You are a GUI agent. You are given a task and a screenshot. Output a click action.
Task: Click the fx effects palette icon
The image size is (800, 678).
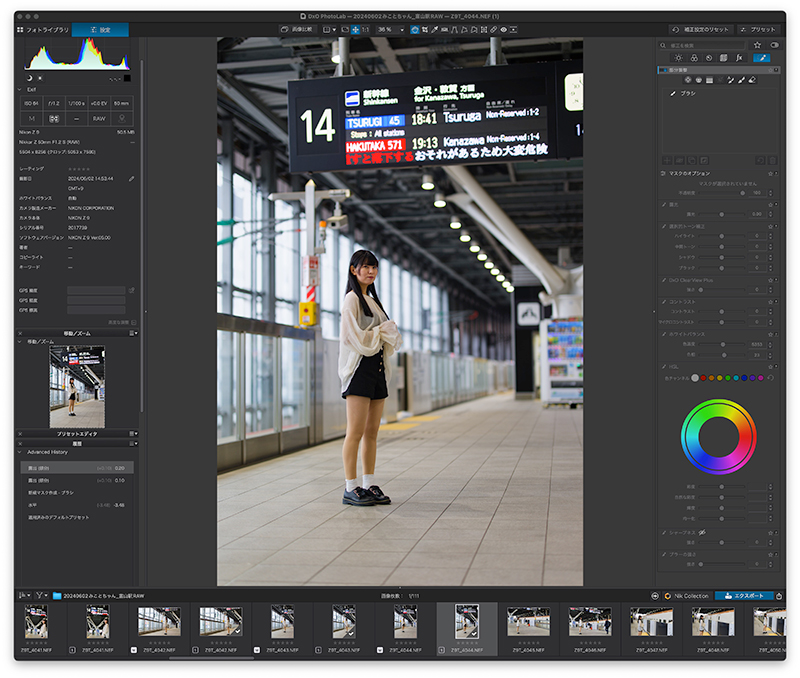pyautogui.click(x=738, y=59)
